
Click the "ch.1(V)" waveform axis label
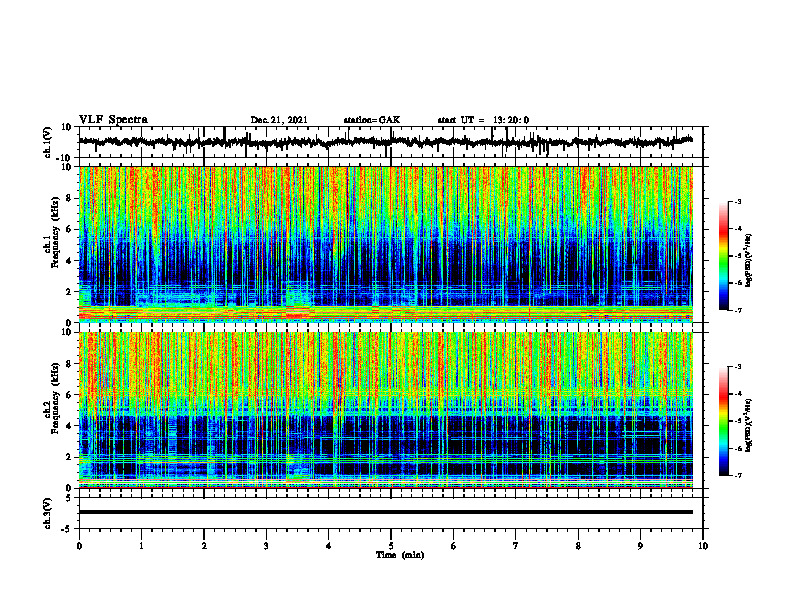tap(48, 143)
